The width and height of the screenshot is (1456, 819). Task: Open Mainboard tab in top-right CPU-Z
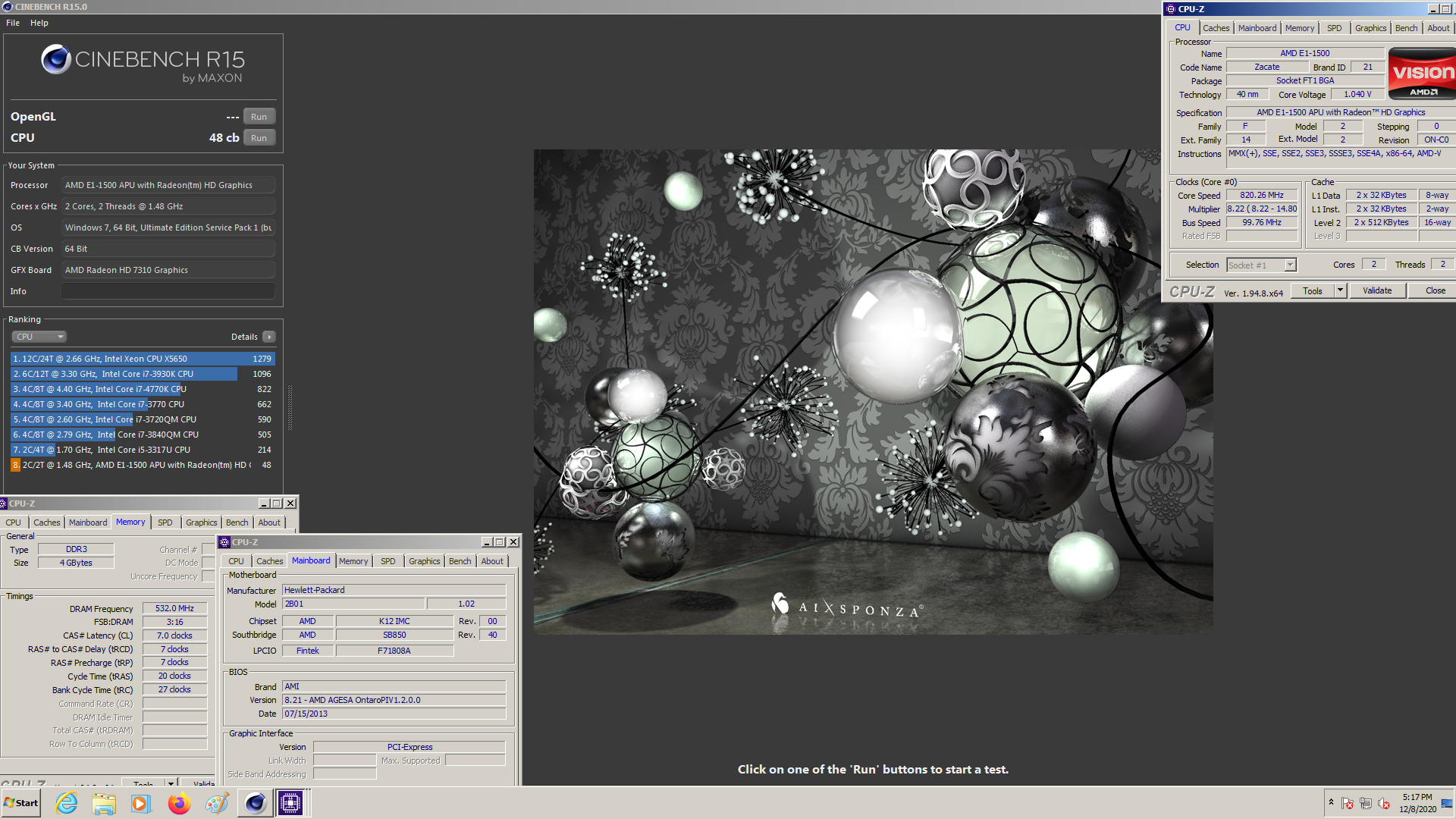(1257, 28)
